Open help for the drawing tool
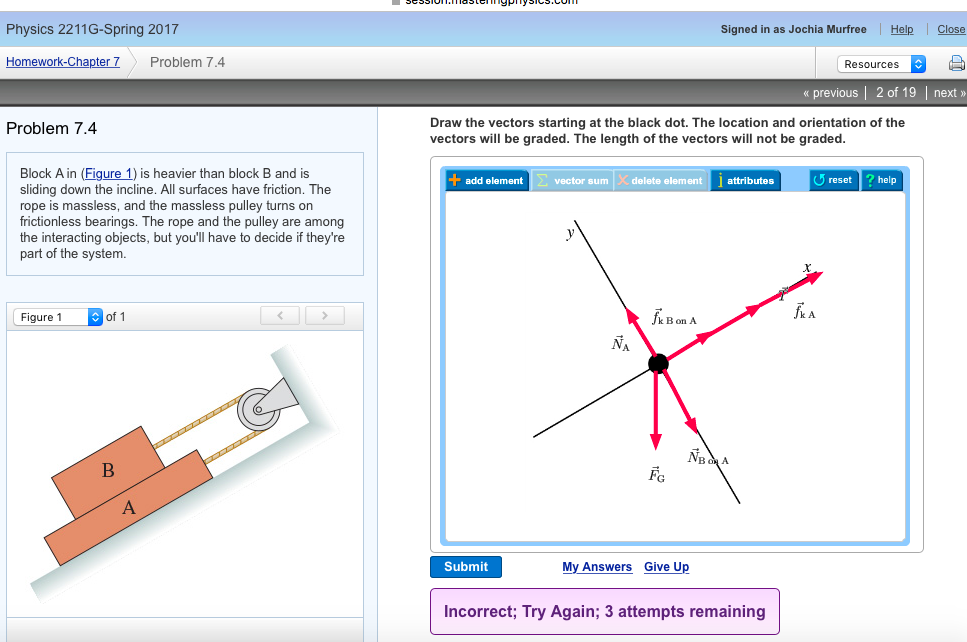Screen dimensions: 967x642 [881, 179]
